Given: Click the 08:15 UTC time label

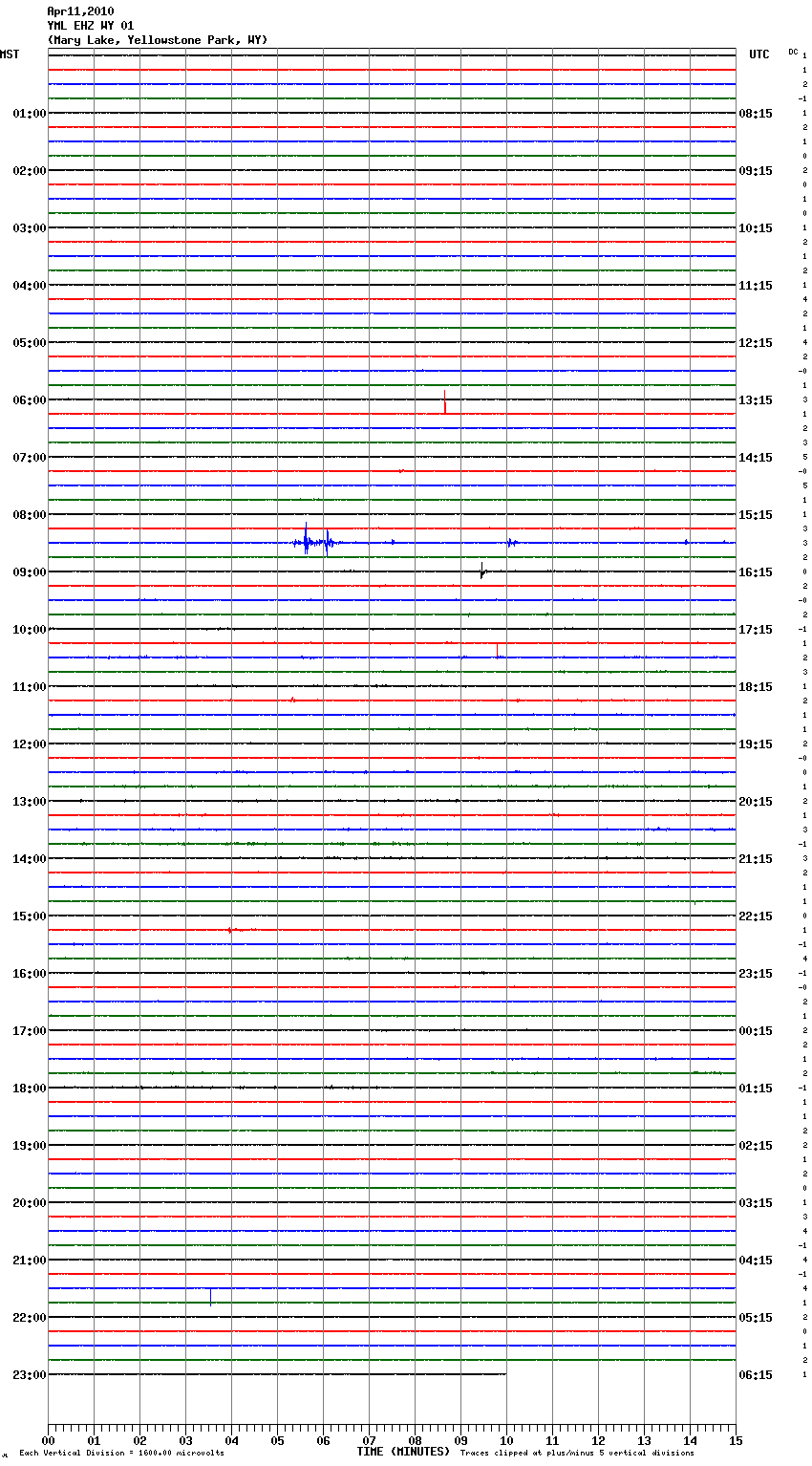Looking at the screenshot, I should coord(756,114).
